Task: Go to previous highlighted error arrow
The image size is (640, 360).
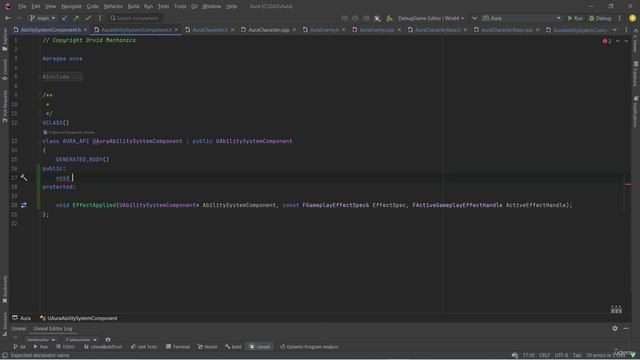Action: pyautogui.click(x=618, y=41)
